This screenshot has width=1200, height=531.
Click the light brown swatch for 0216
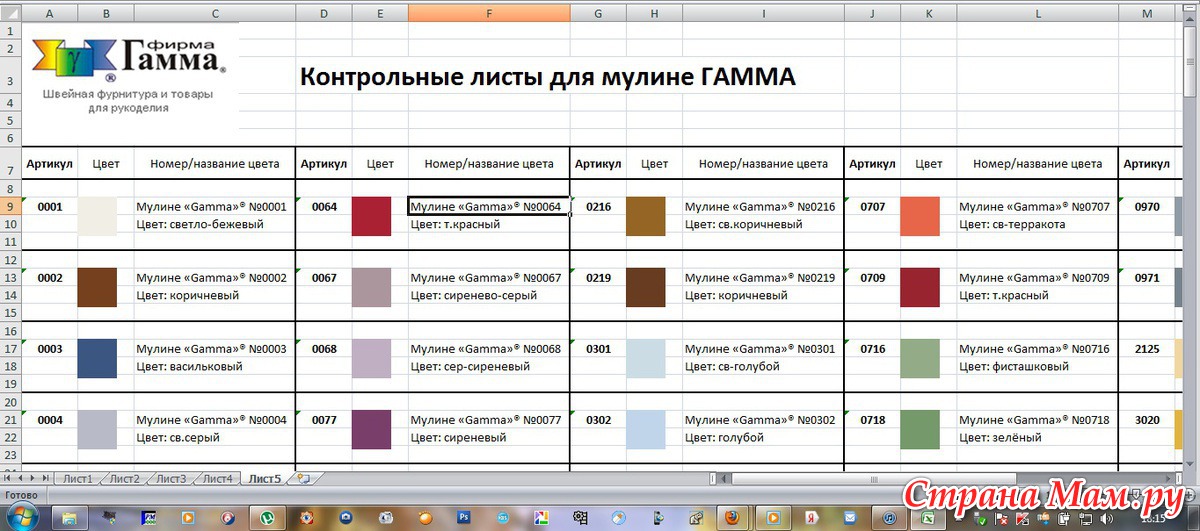click(645, 216)
